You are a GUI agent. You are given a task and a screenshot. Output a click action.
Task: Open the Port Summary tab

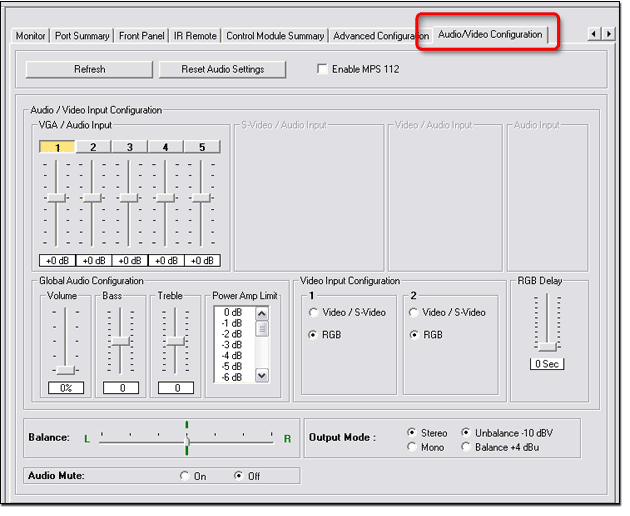[82, 36]
